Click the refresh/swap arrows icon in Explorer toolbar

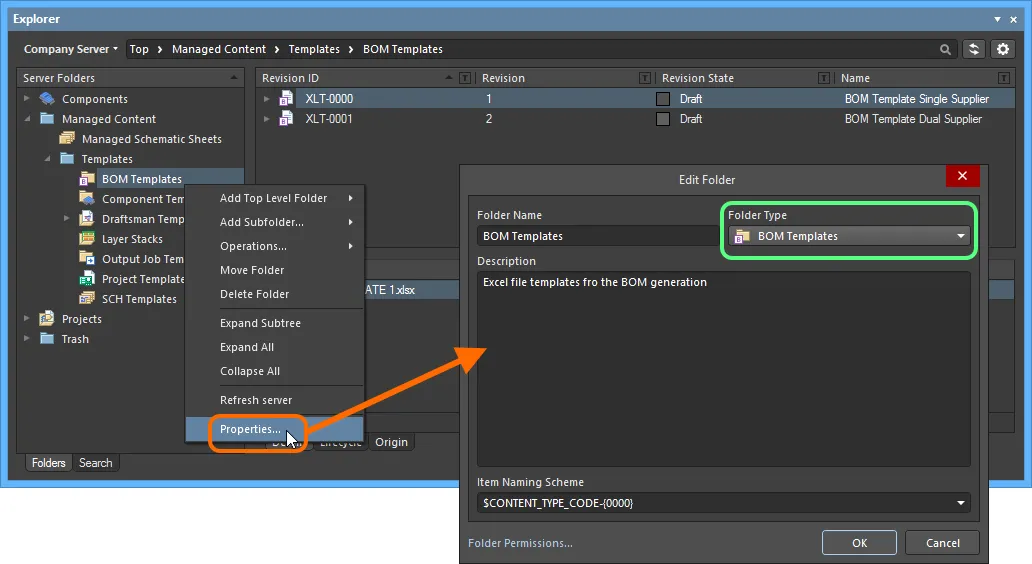974,49
